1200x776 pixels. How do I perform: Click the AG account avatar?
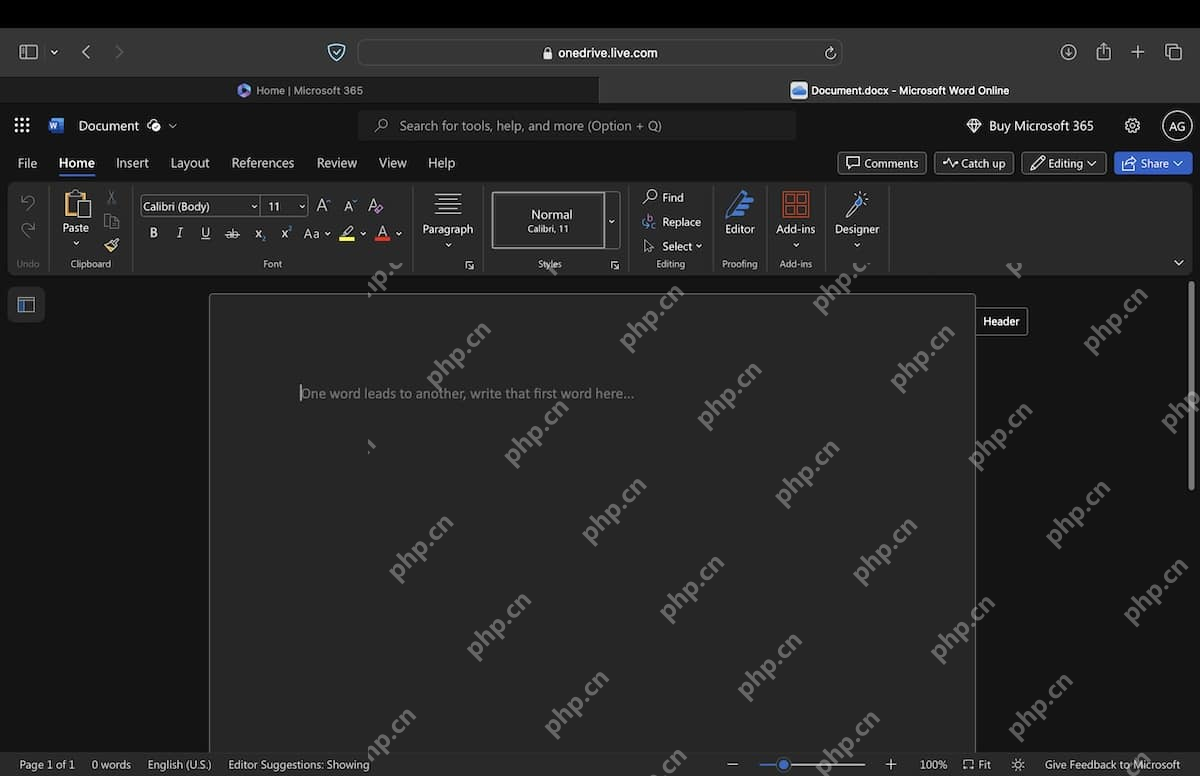click(1177, 125)
